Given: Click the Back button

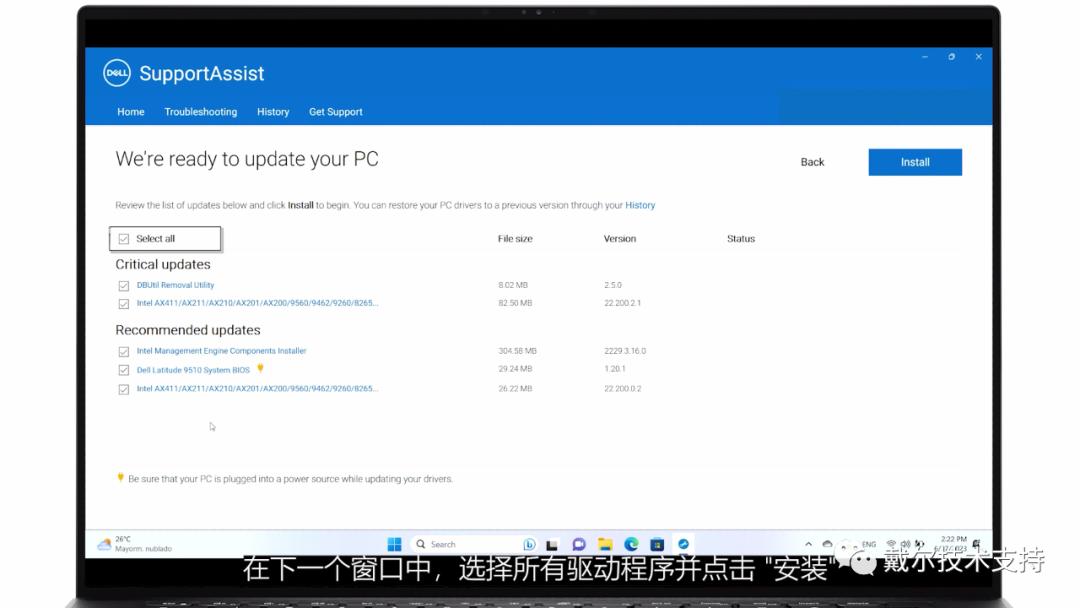Looking at the screenshot, I should click(812, 162).
